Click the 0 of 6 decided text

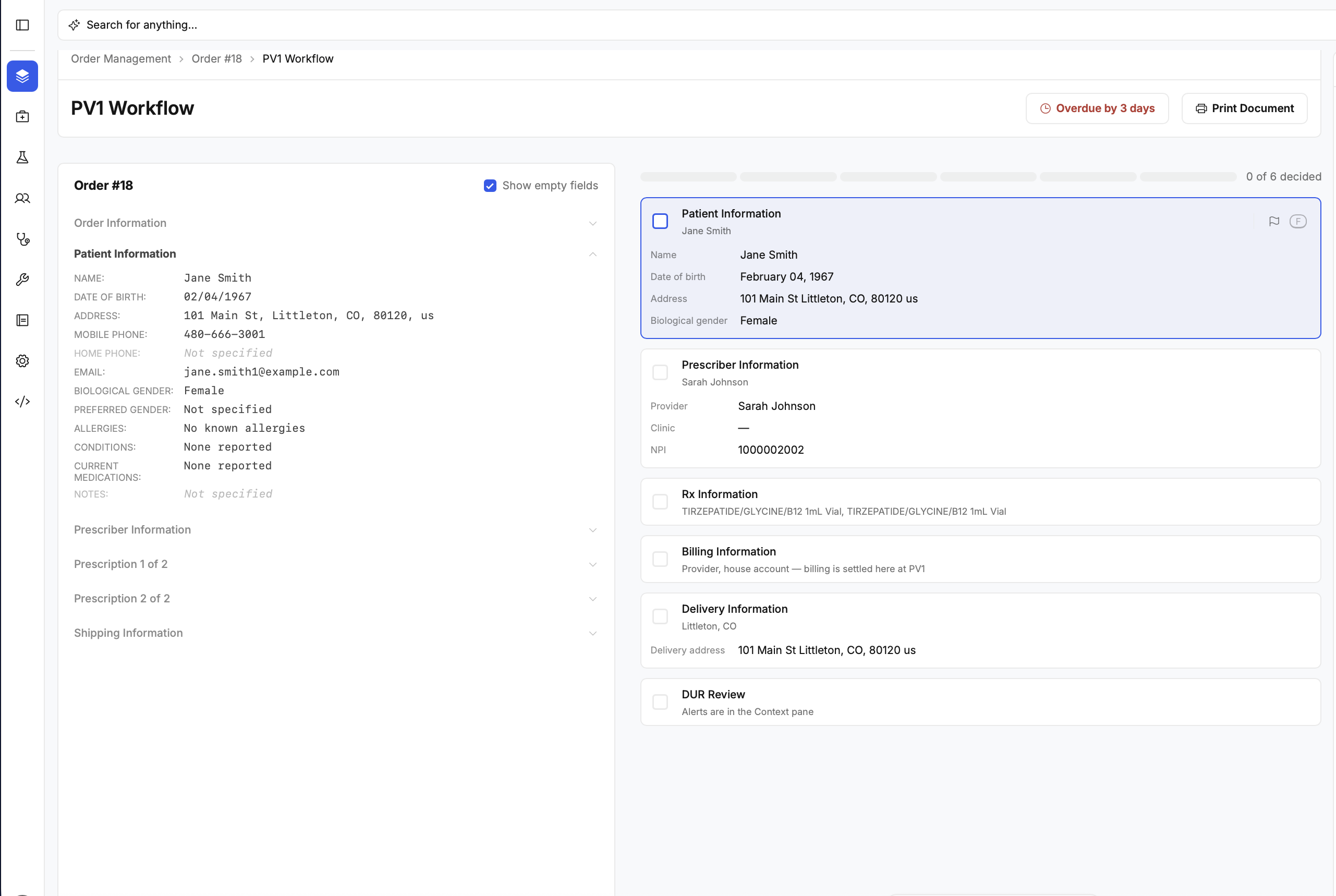click(x=1283, y=177)
